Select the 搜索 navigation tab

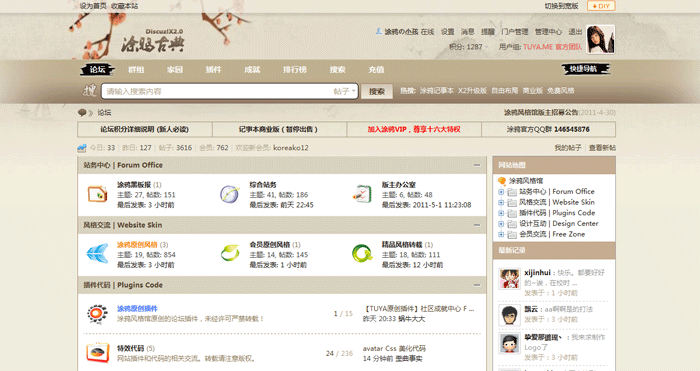(x=338, y=70)
